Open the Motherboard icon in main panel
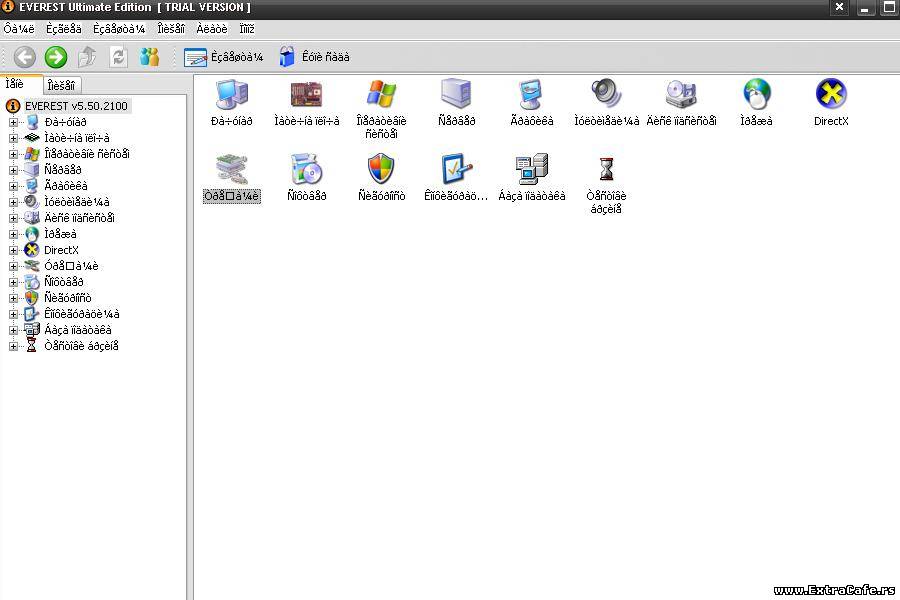 click(x=306, y=95)
